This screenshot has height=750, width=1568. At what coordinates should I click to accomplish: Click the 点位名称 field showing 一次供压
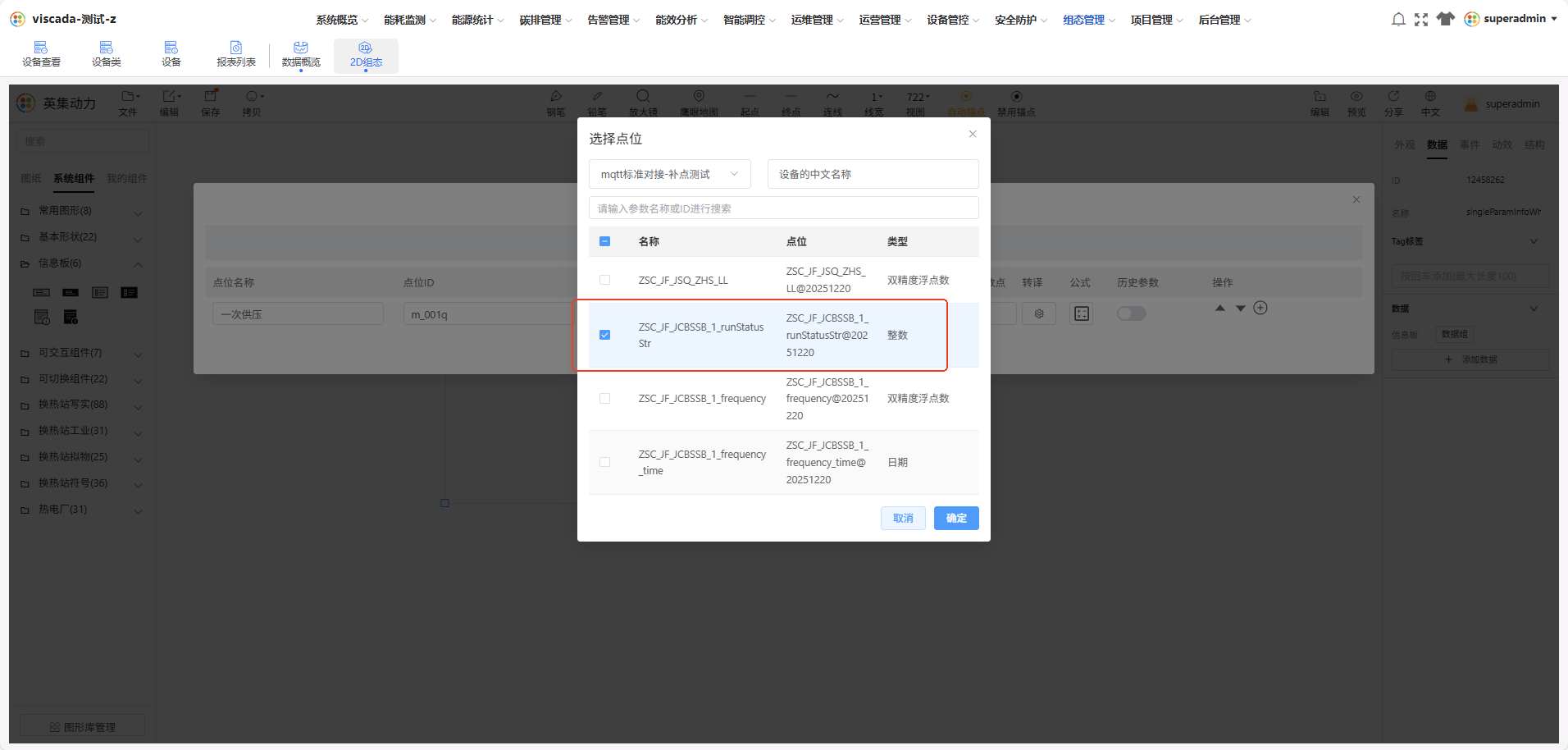pyautogui.click(x=298, y=314)
